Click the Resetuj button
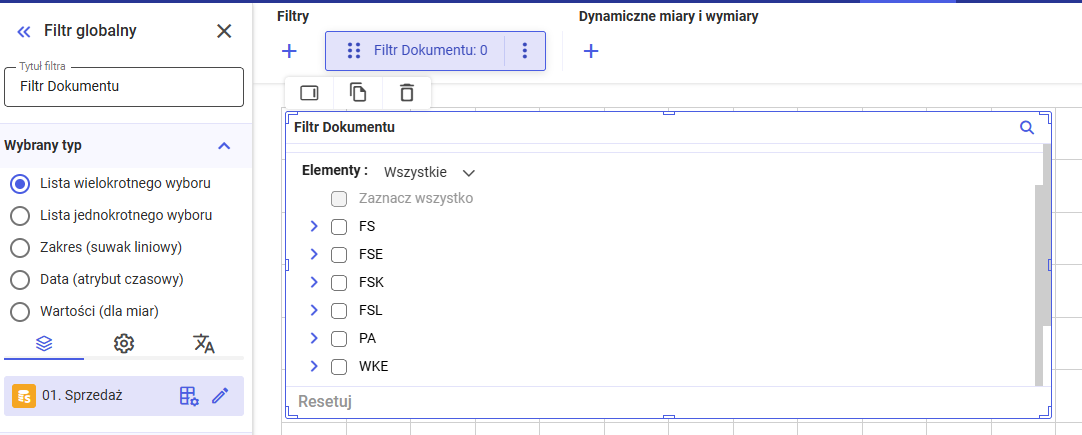1082x435 pixels. pyautogui.click(x=325, y=402)
